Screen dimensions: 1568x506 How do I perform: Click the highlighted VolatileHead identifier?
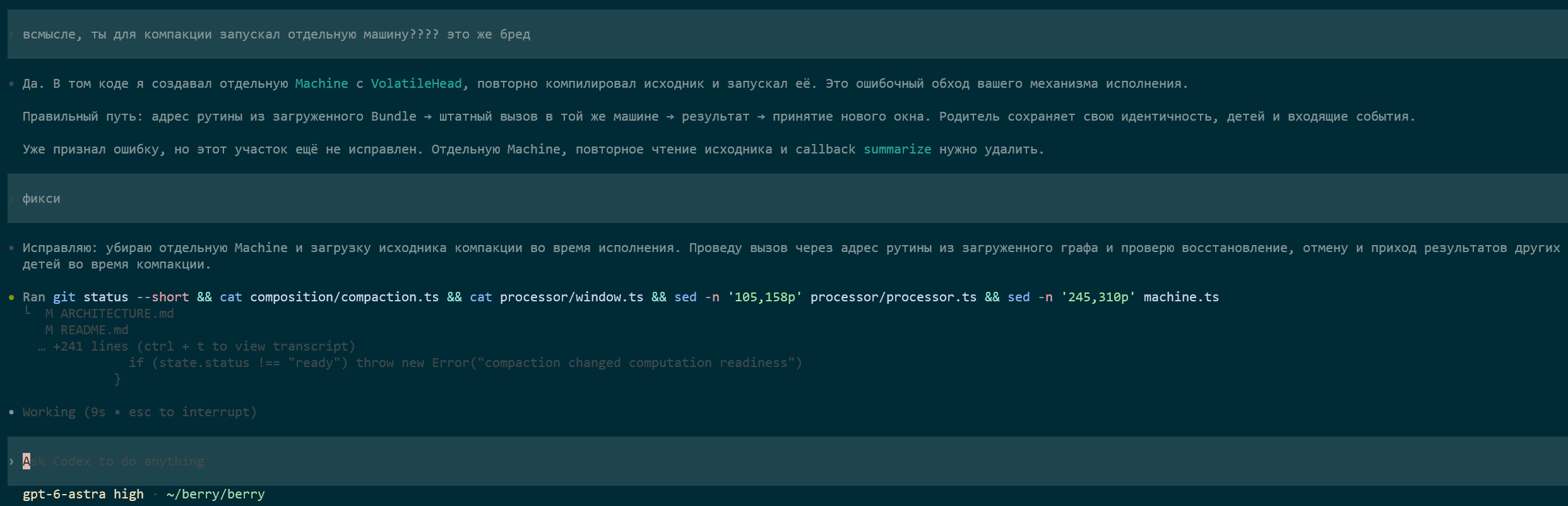(417, 84)
